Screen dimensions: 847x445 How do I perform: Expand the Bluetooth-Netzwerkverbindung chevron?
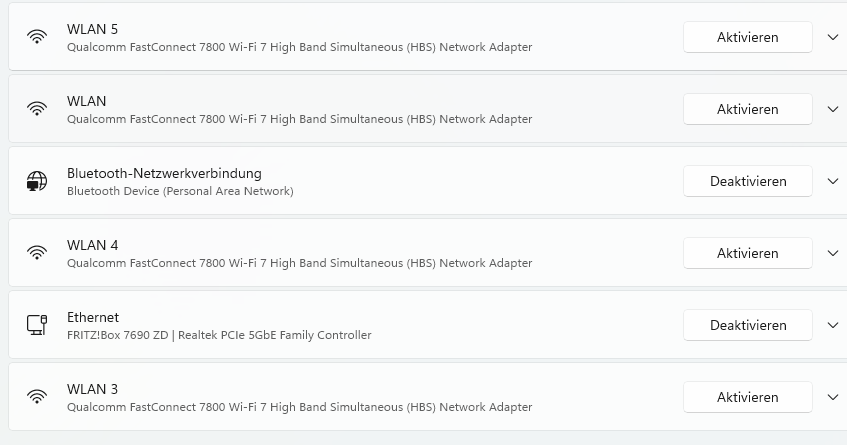pyautogui.click(x=833, y=181)
